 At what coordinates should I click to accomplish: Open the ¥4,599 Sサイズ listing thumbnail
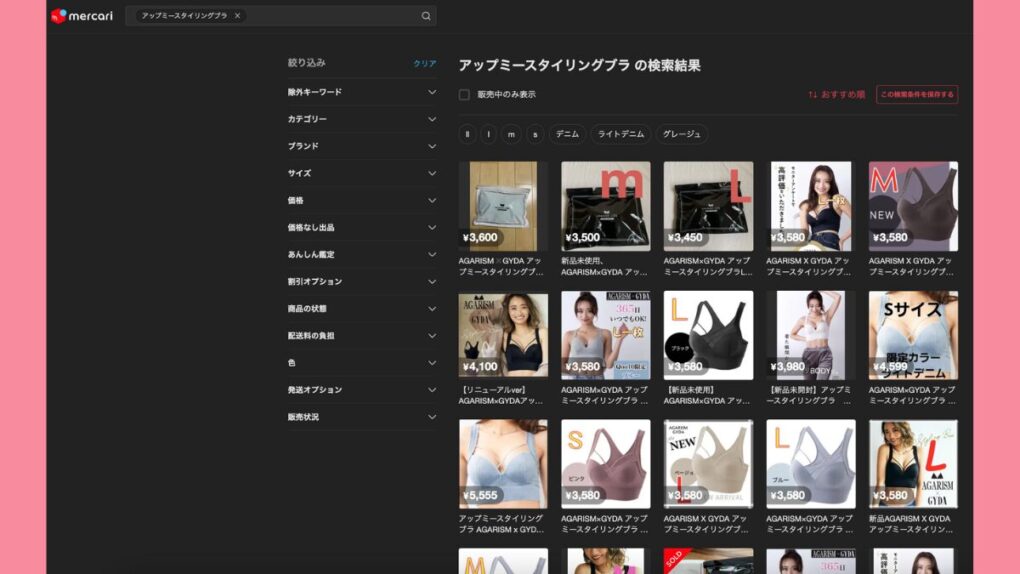pos(913,335)
